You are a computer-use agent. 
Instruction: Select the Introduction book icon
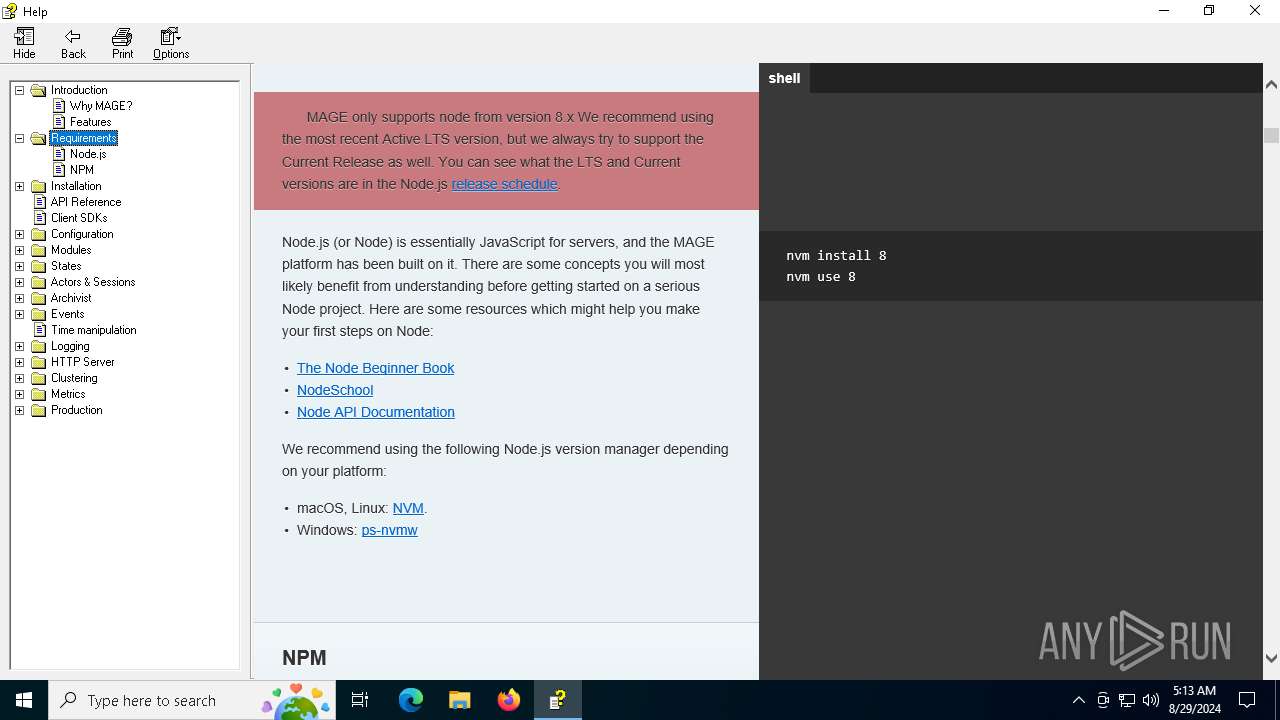tap(39, 90)
